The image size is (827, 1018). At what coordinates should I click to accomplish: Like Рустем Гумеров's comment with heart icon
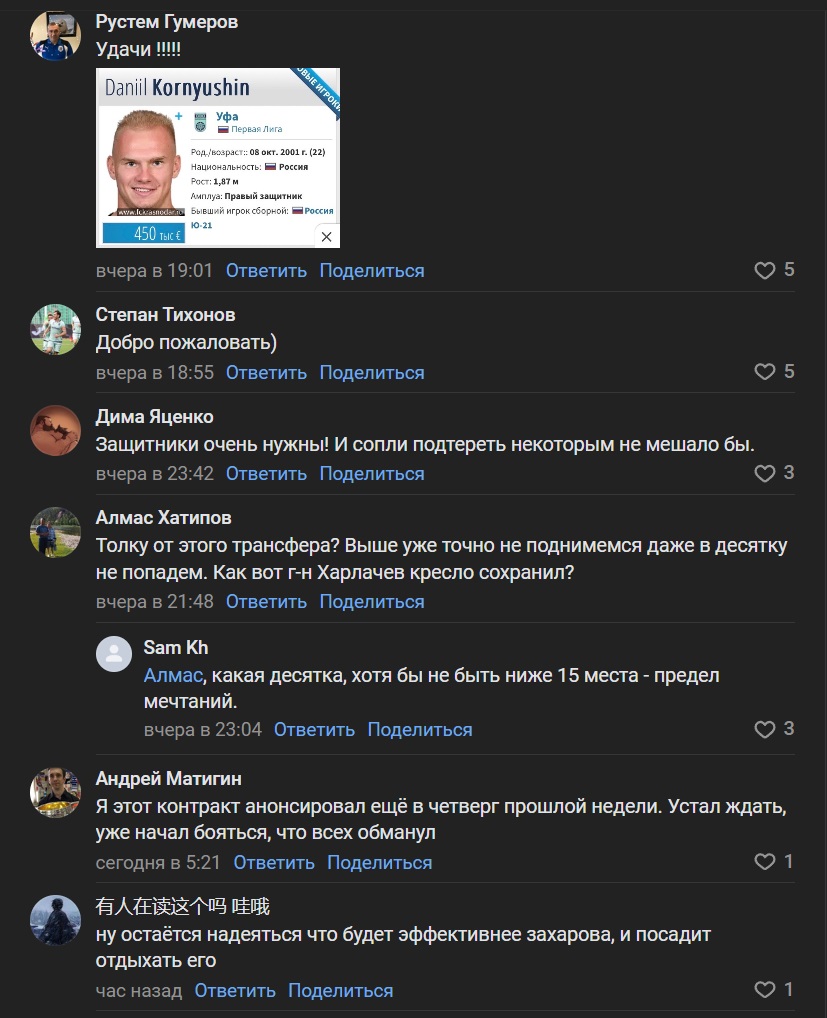(765, 270)
